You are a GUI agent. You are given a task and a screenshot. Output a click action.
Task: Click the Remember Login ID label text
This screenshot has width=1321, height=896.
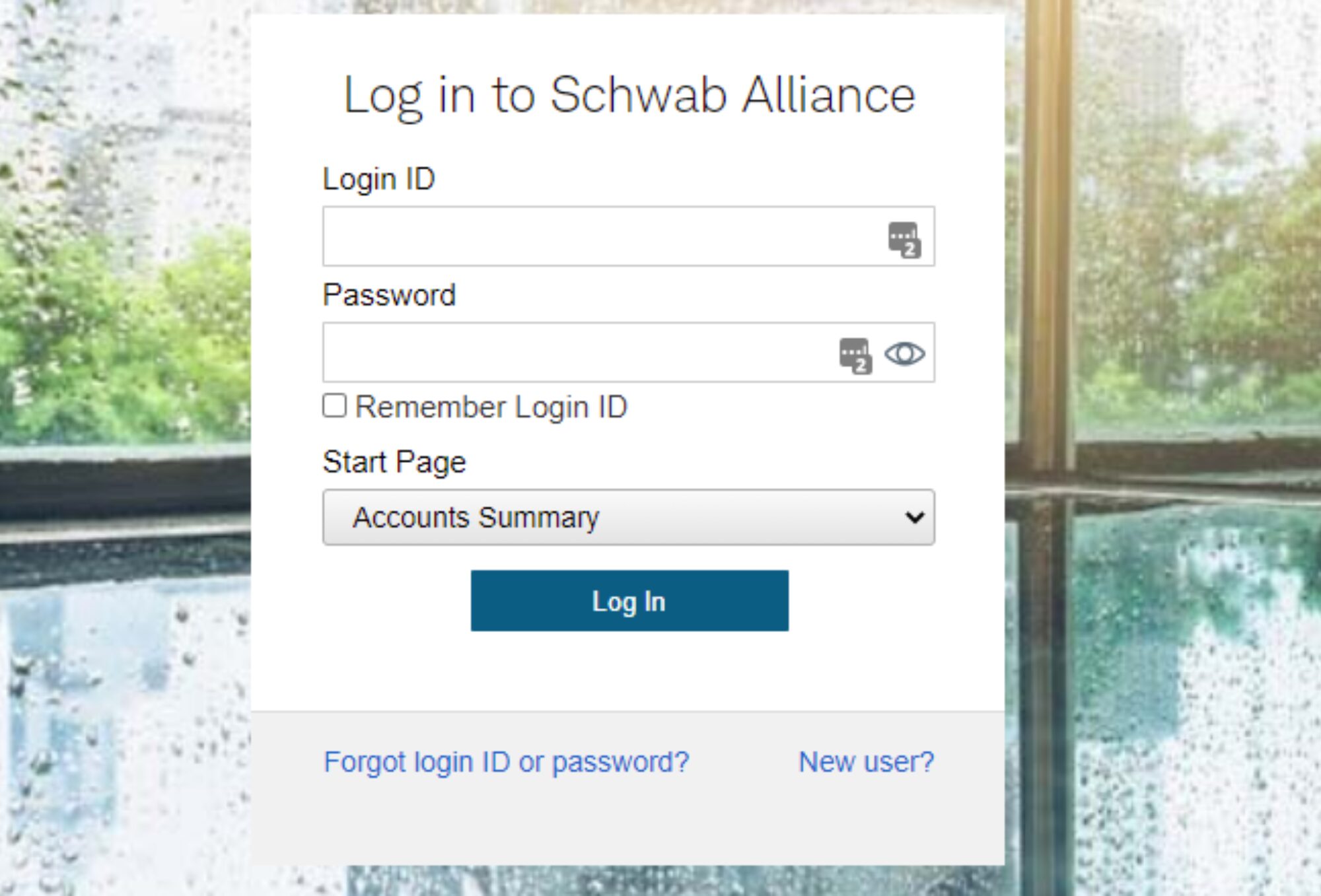(x=491, y=407)
